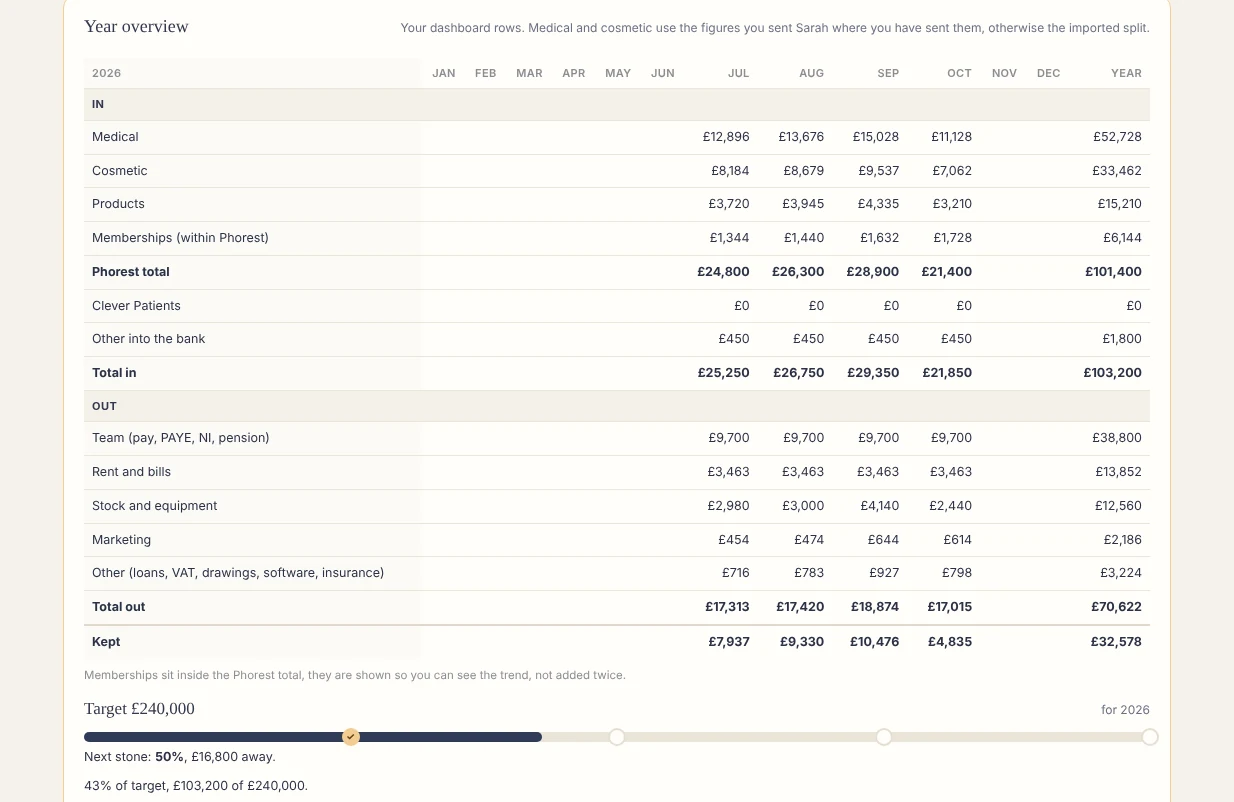Image resolution: width=1234 pixels, height=802 pixels.
Task: Click the '43% of target' summary line
Action: point(196,786)
